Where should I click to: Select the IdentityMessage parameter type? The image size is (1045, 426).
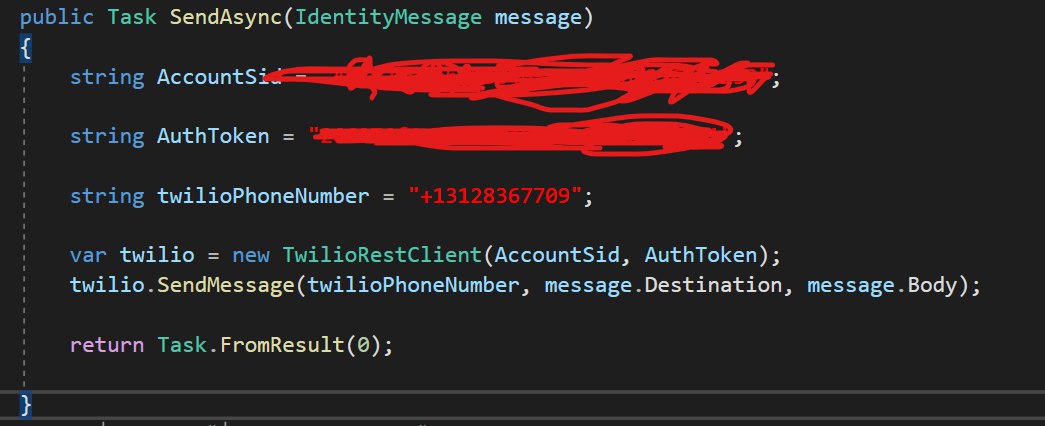point(388,17)
